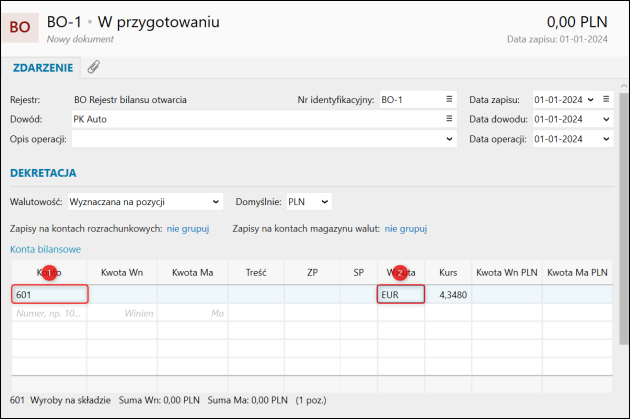Expand the Data dowodu date dropdown
Viewport: 630px width, 419px height.
tap(606, 119)
